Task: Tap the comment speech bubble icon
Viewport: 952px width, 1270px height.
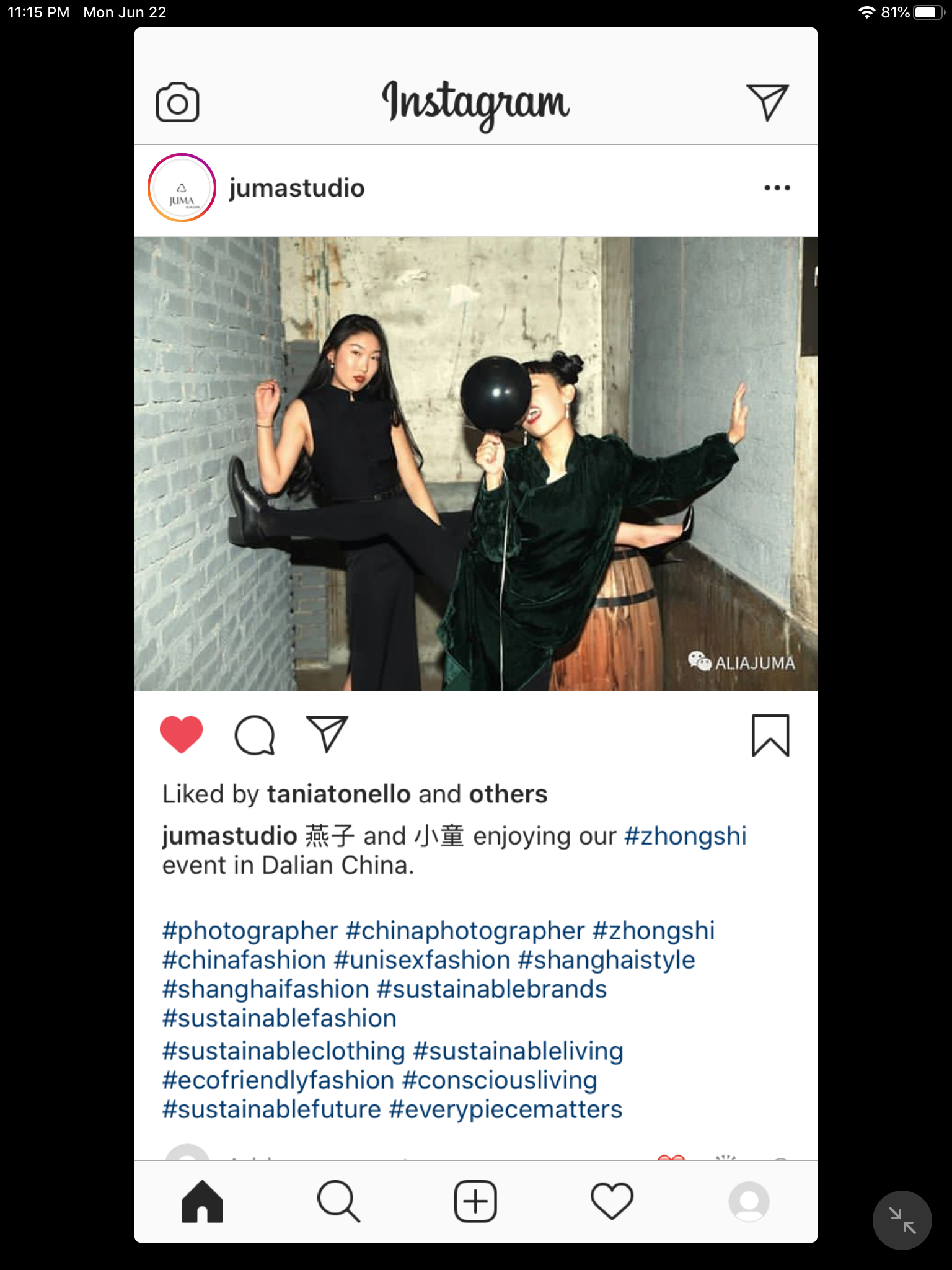Action: coord(255,735)
